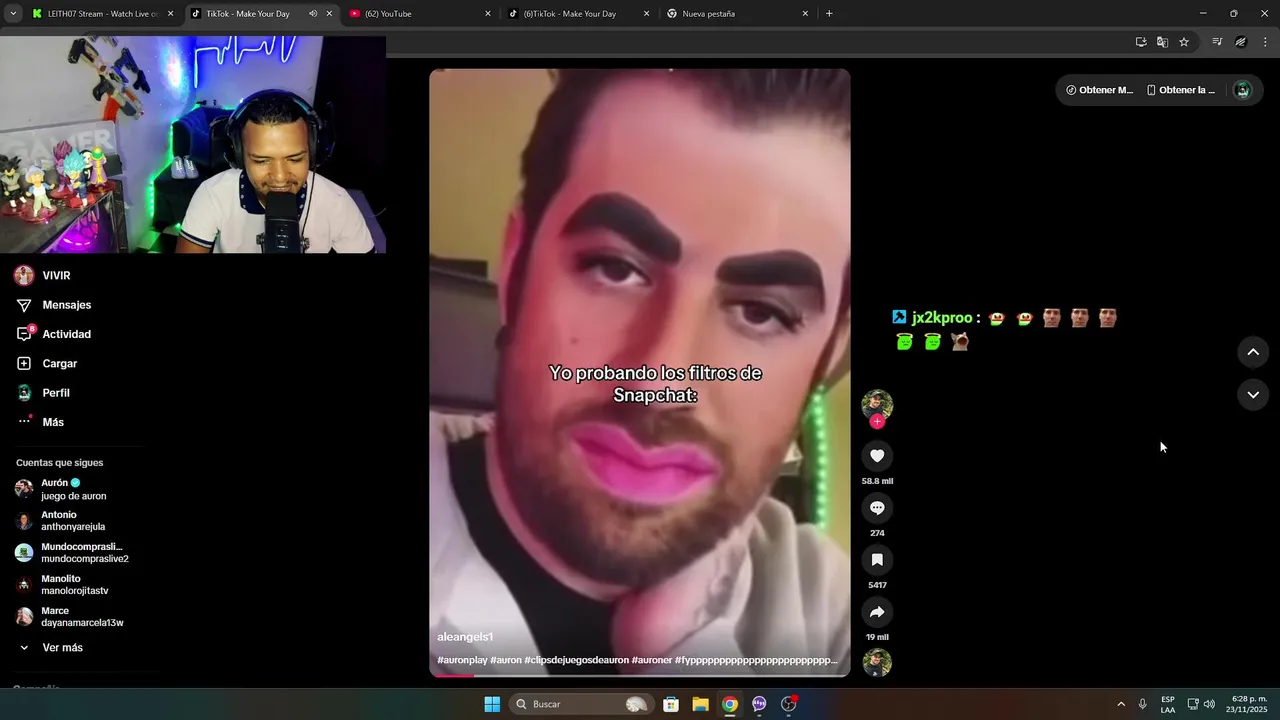Open the creator's avatar above the like button

877,404
